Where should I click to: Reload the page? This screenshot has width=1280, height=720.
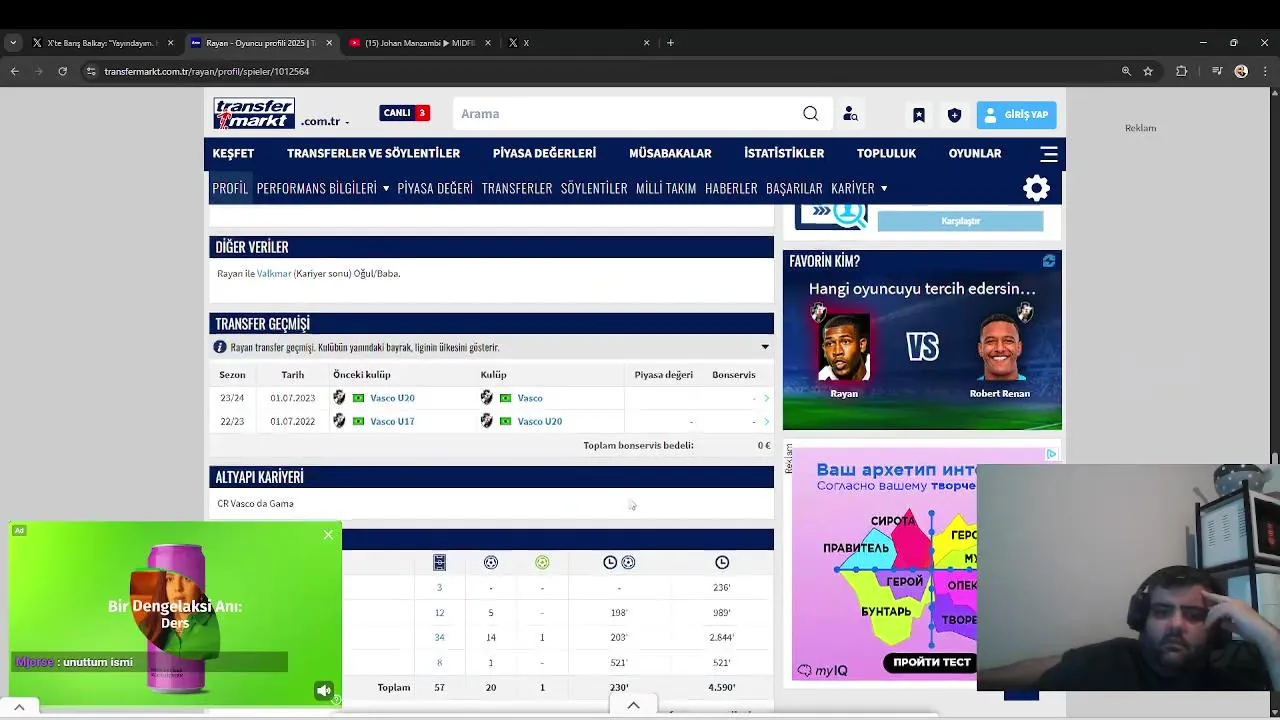coord(62,71)
